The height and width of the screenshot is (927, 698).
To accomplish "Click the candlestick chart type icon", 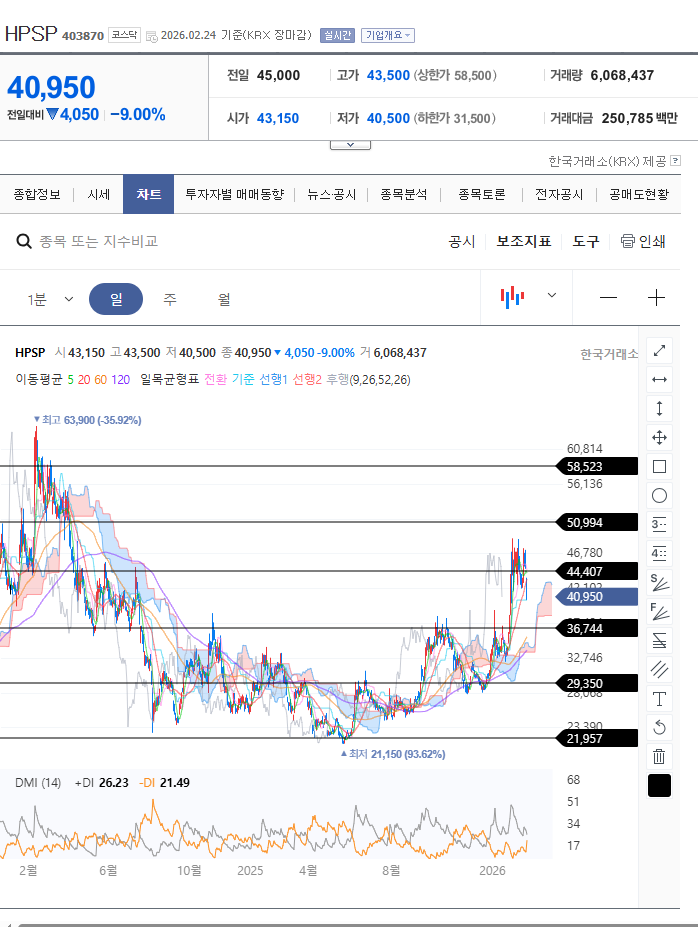I will (x=512, y=297).
